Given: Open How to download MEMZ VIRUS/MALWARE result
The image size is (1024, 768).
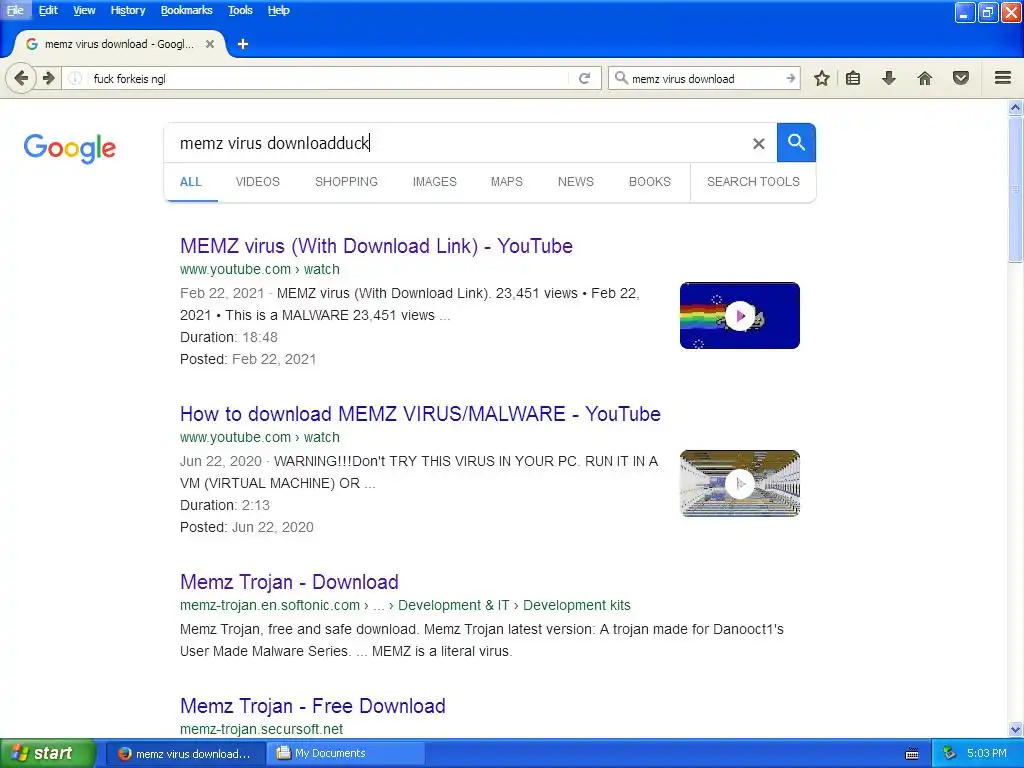Looking at the screenshot, I should coord(420,414).
